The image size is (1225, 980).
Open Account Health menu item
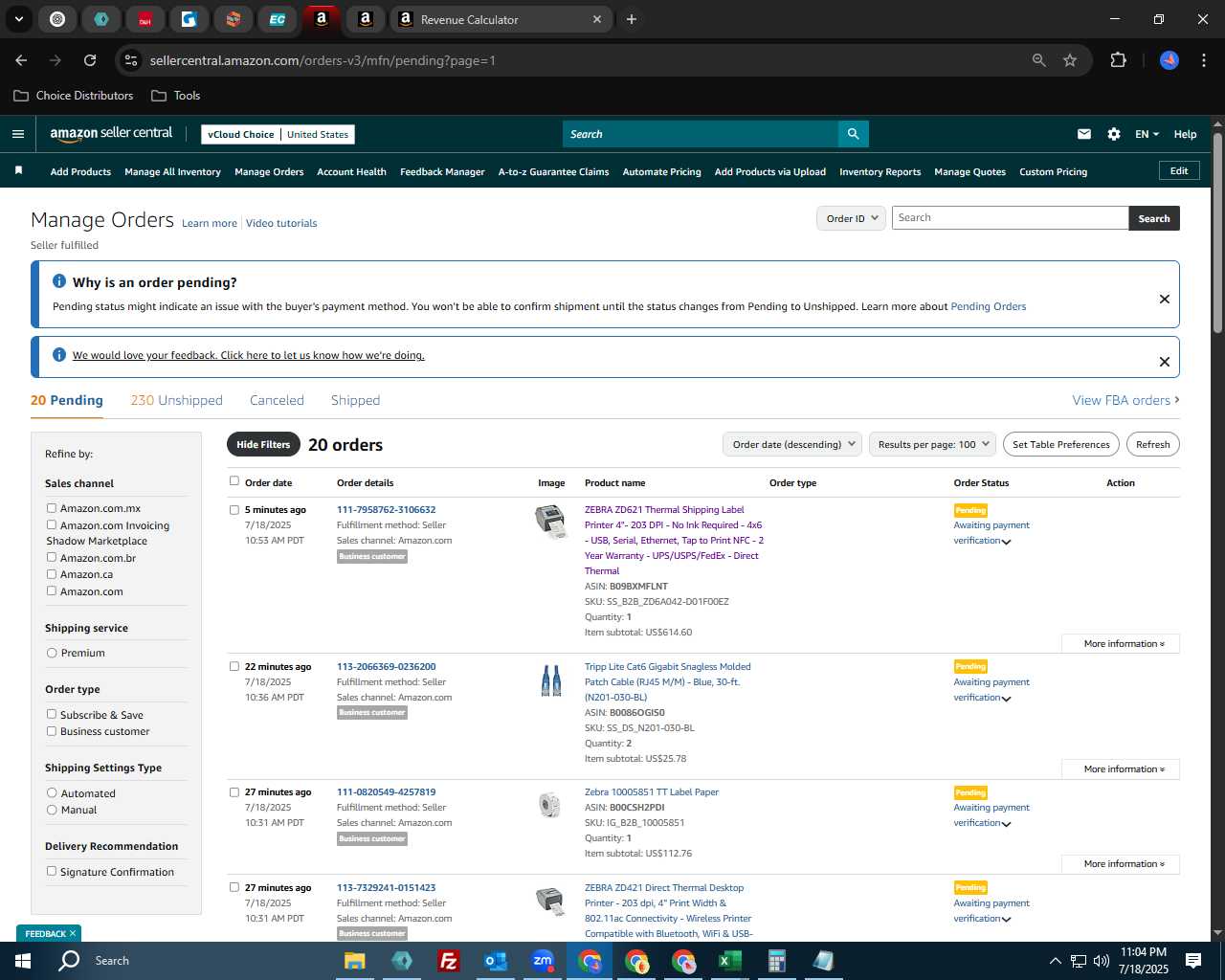tap(351, 171)
